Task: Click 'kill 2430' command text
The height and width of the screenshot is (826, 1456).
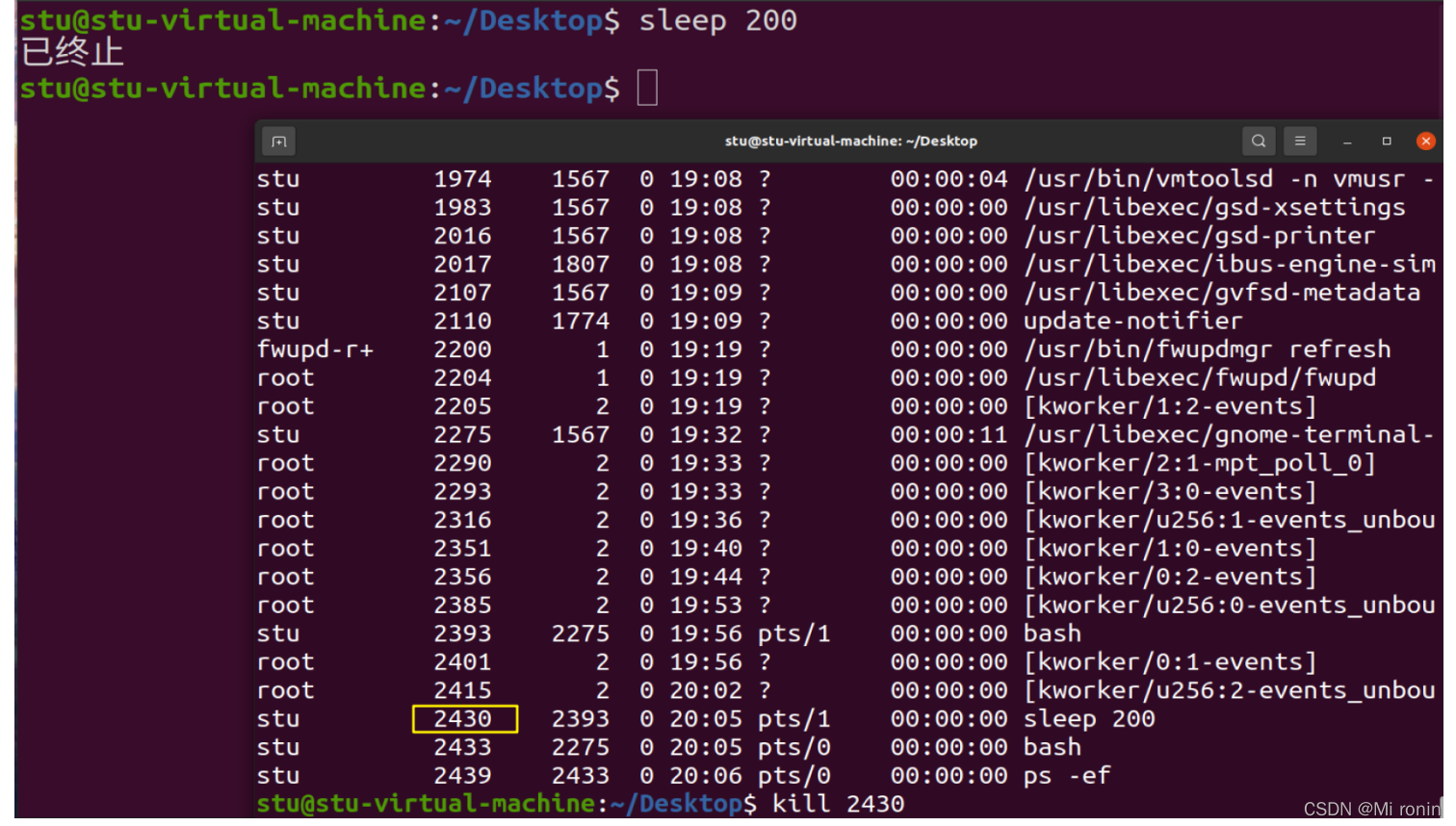Action: (838, 805)
